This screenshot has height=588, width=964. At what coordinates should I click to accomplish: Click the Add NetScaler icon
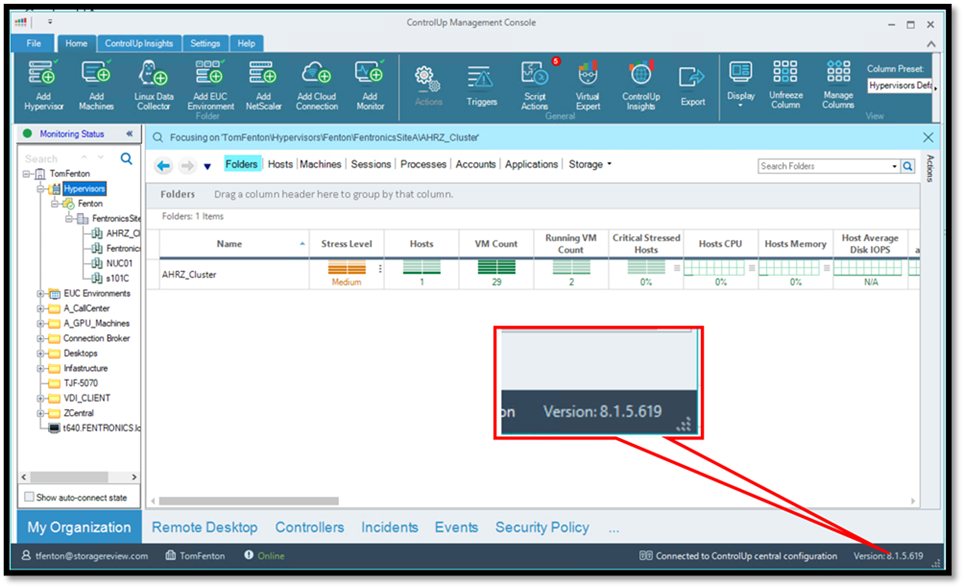click(x=263, y=85)
